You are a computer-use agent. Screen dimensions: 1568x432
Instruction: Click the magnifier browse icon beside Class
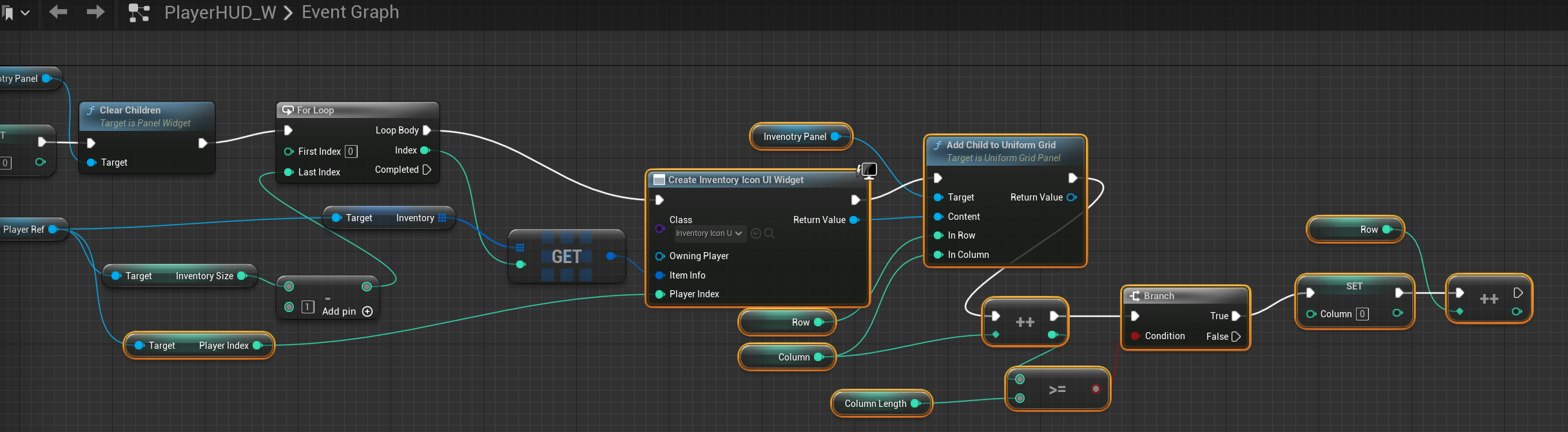(769, 233)
